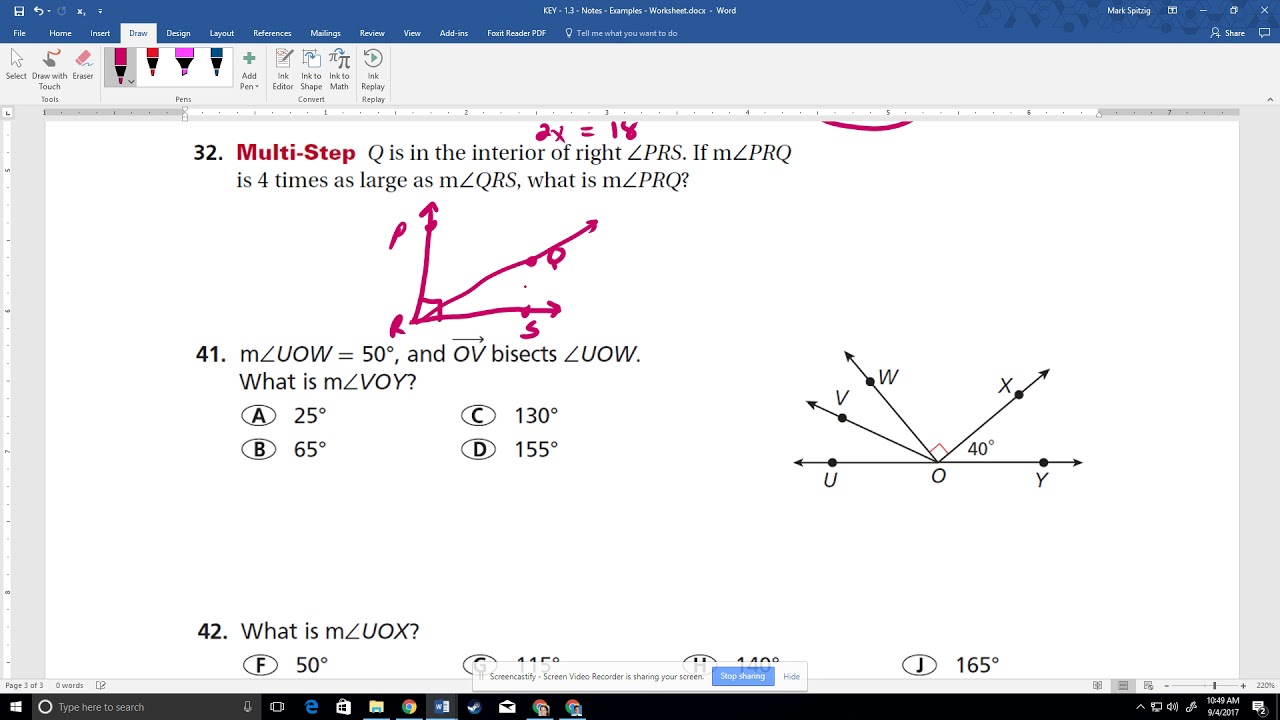Open the File tab
The height and width of the screenshot is (720, 1280).
pyautogui.click(x=19, y=33)
